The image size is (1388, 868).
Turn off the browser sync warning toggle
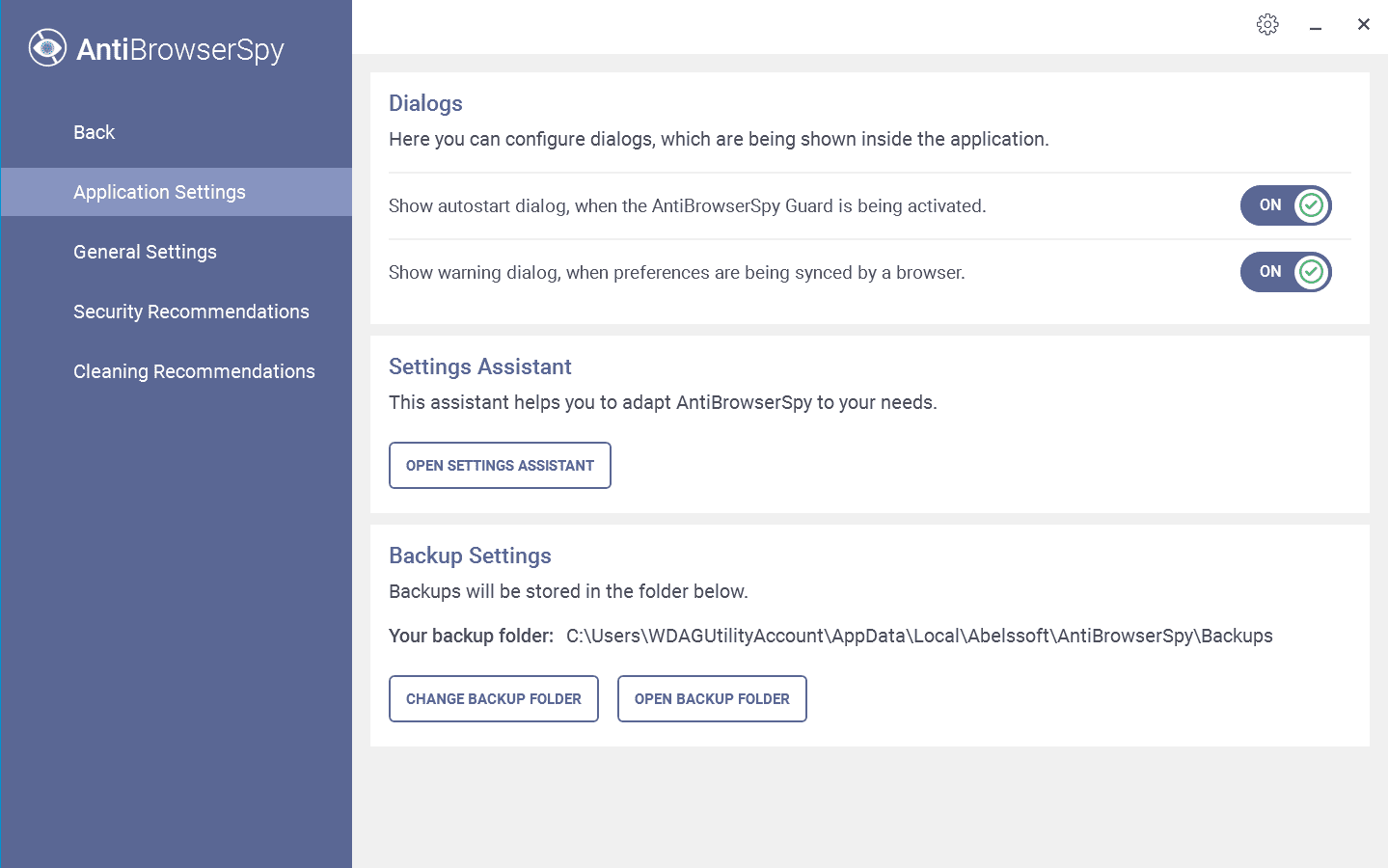1285,272
